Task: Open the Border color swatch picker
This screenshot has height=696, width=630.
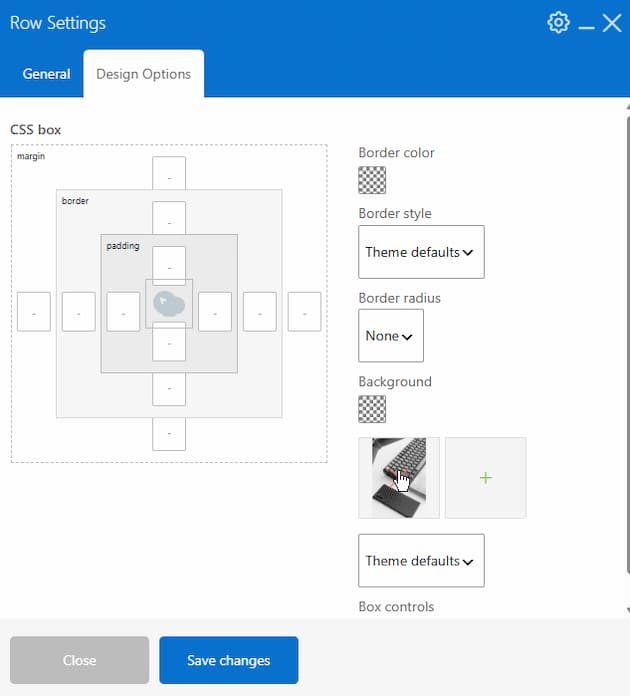Action: (x=372, y=180)
